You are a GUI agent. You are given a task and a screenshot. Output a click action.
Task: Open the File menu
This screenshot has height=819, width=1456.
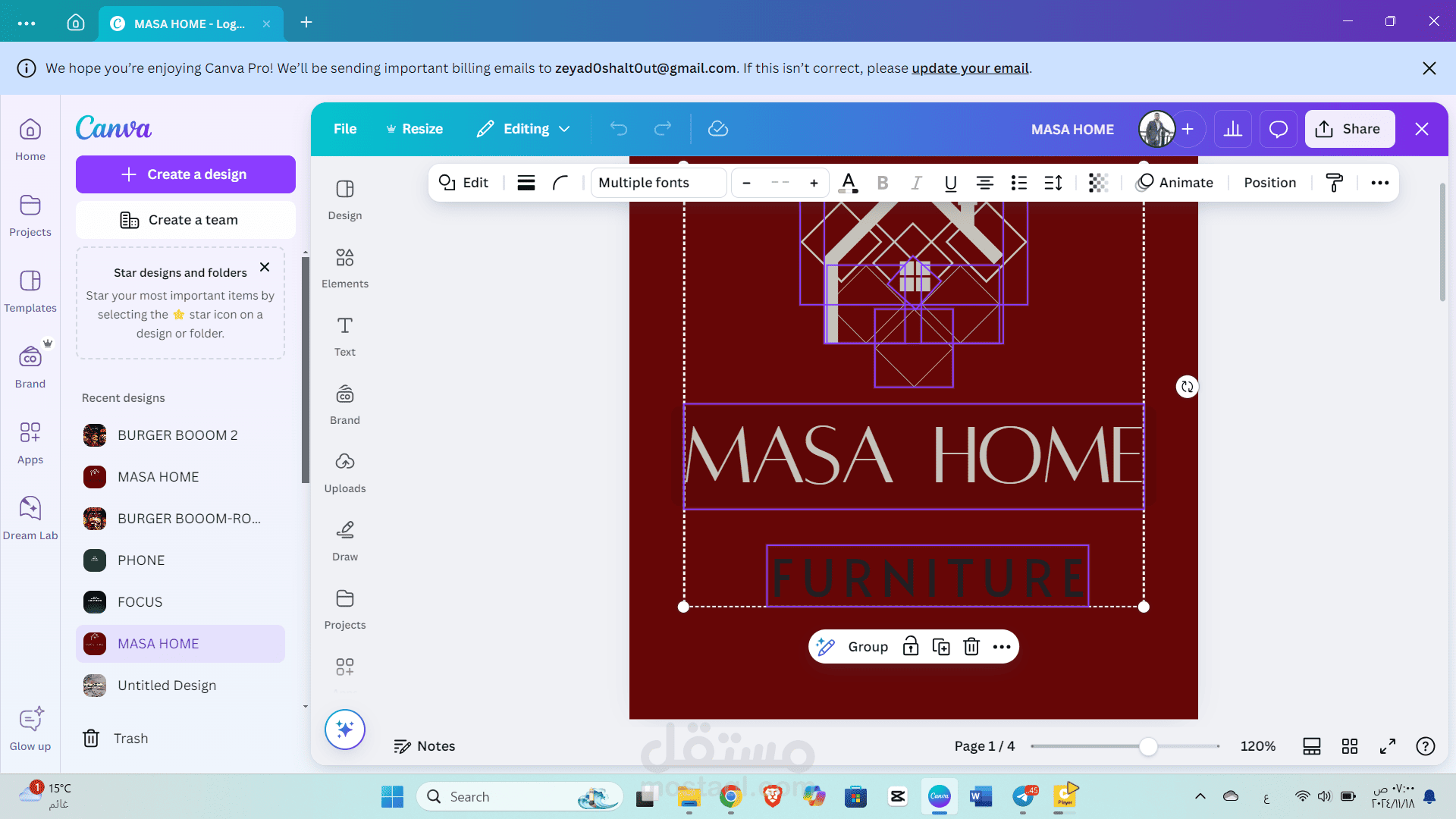(345, 129)
